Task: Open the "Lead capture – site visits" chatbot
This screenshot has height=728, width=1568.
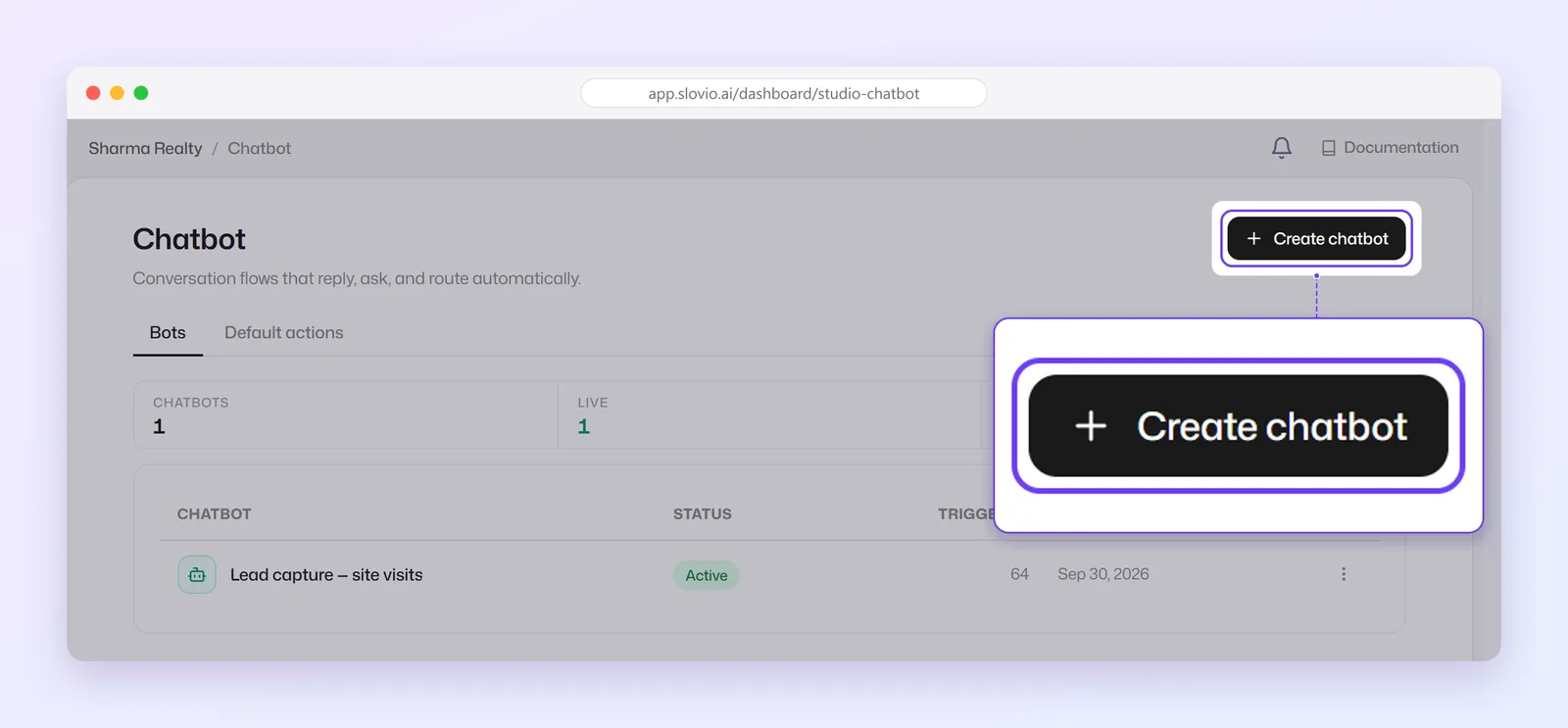Action: click(326, 575)
